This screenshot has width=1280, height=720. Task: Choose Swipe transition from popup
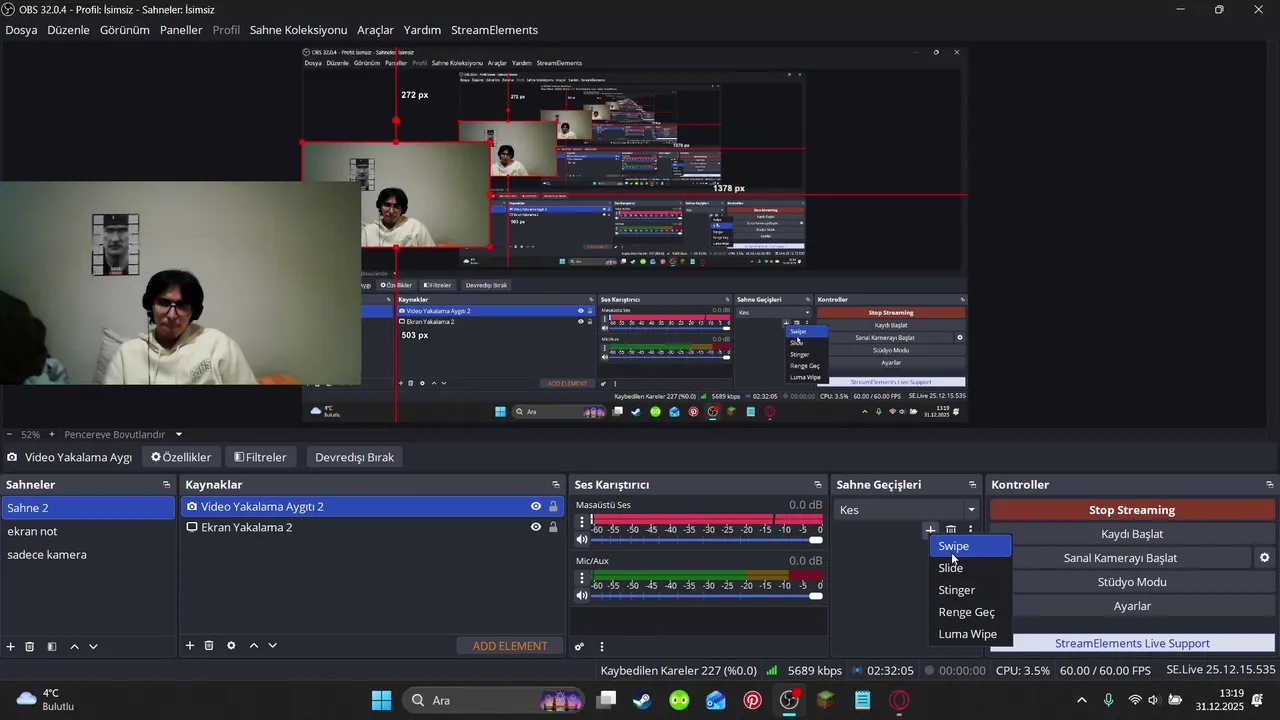(970, 546)
